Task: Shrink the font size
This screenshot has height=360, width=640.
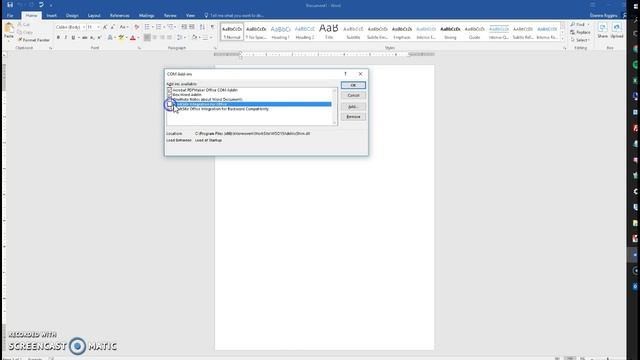Action: 112,27
